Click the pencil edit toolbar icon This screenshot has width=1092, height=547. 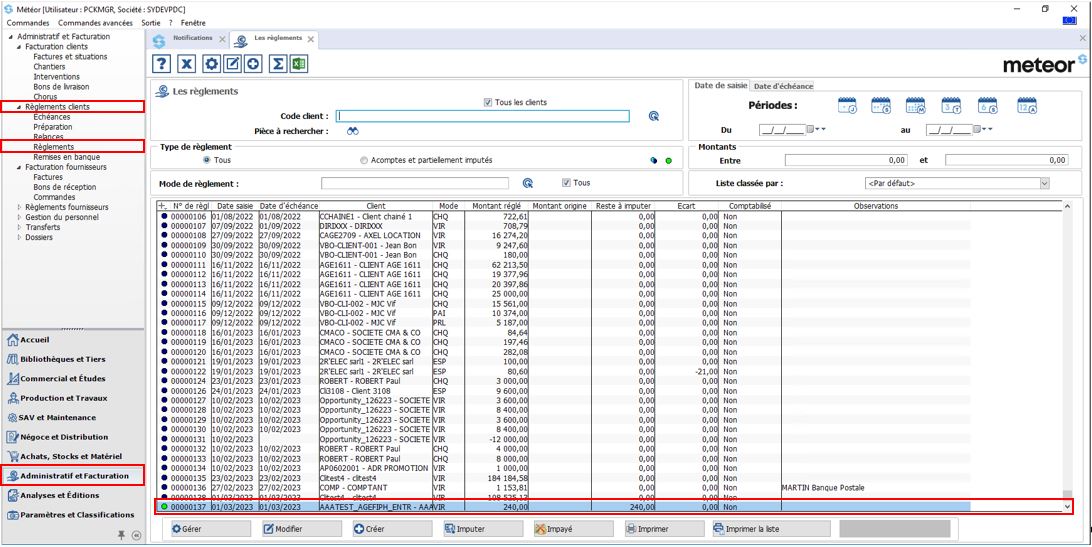click(x=233, y=64)
